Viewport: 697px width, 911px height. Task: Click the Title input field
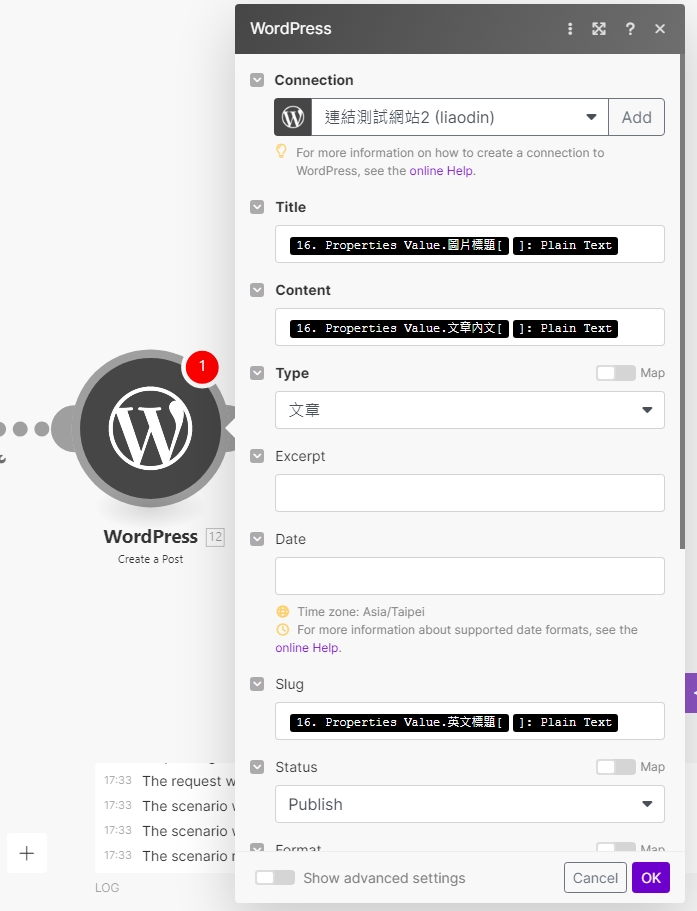pyautogui.click(x=469, y=244)
